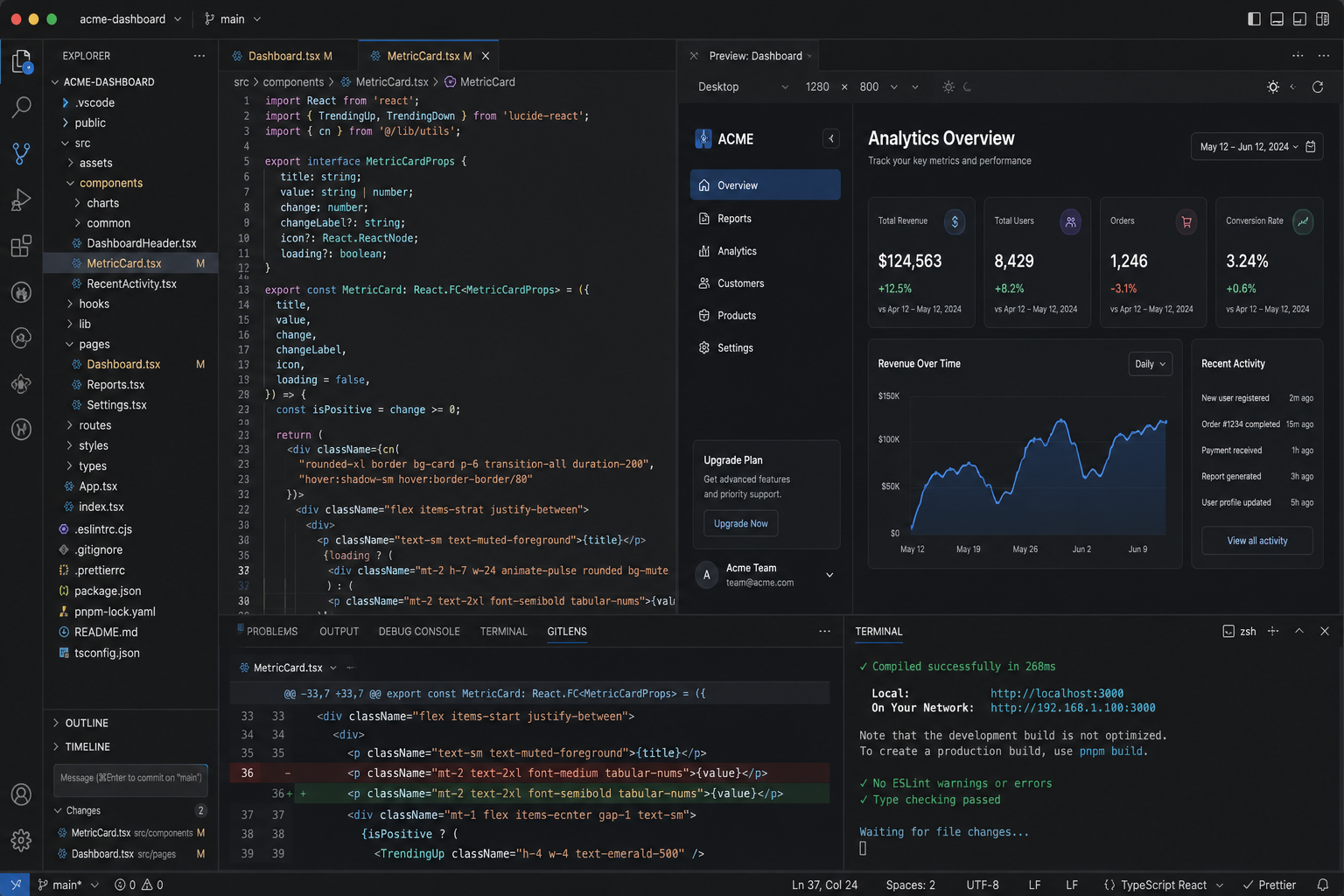This screenshot has height=896, width=1344.
Task: Click the TypeScript React language mode
Action: (x=1163, y=885)
